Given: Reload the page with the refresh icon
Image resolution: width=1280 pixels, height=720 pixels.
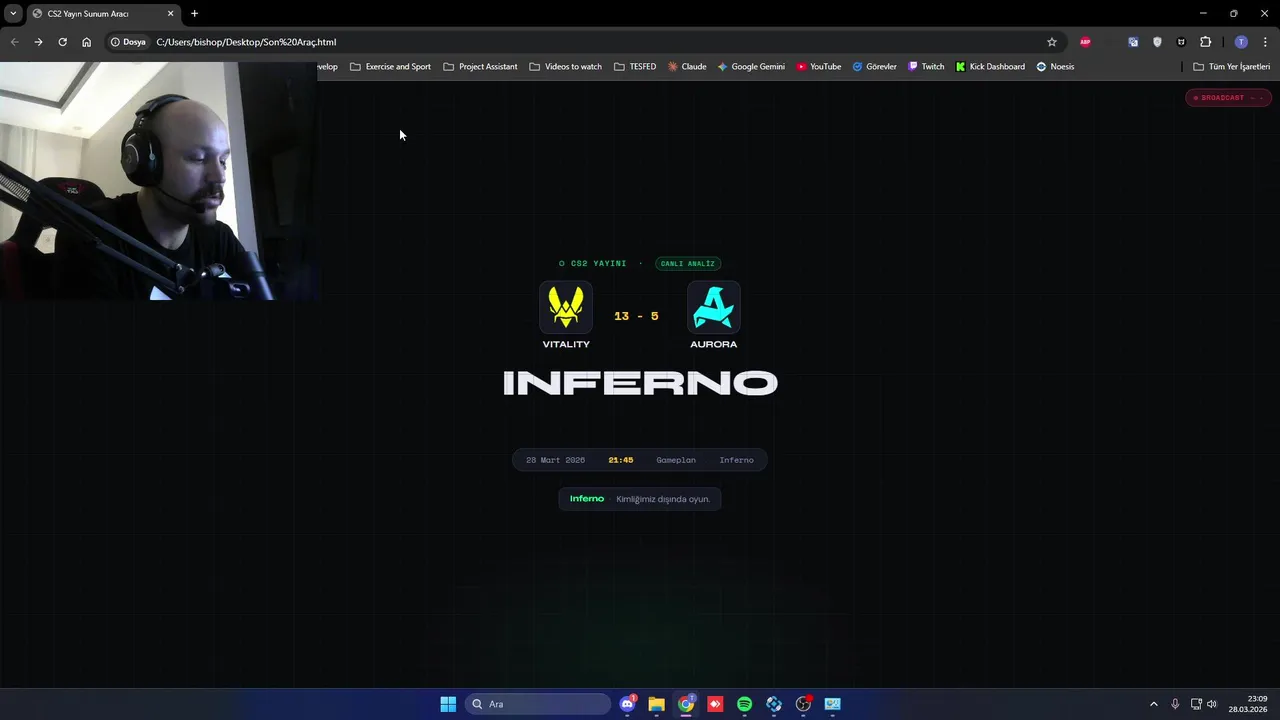Looking at the screenshot, I should pos(62,42).
